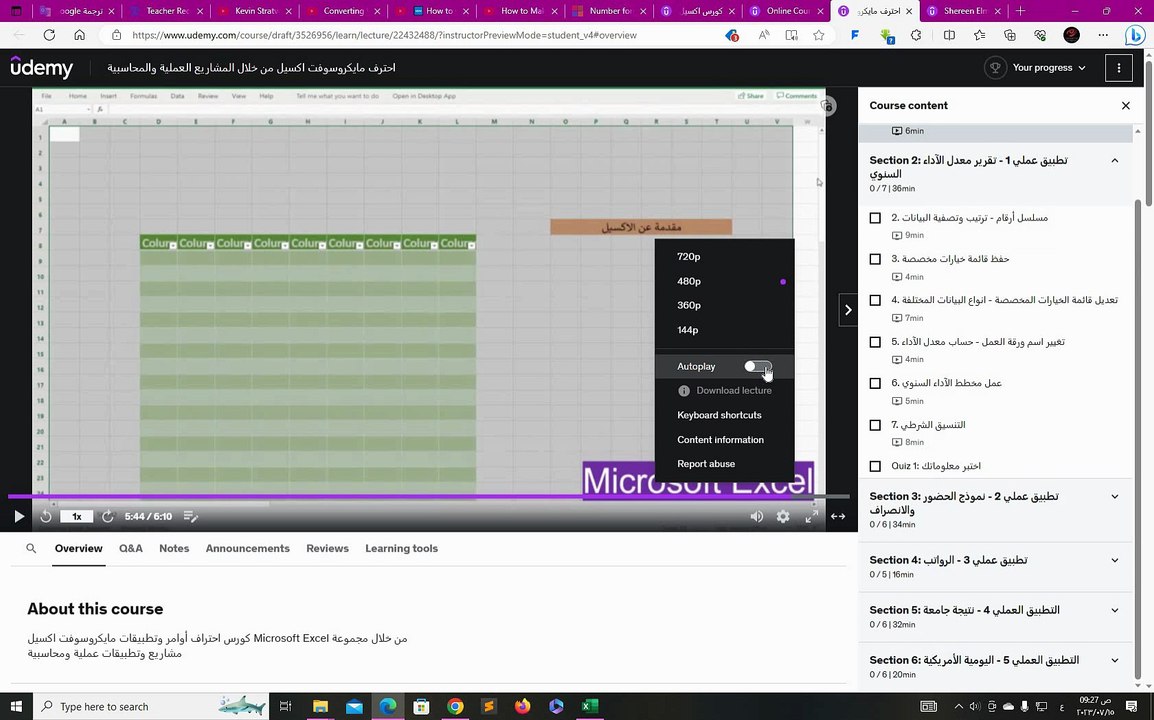Enter fullscreen video mode
1154x720 pixels.
tap(811, 516)
